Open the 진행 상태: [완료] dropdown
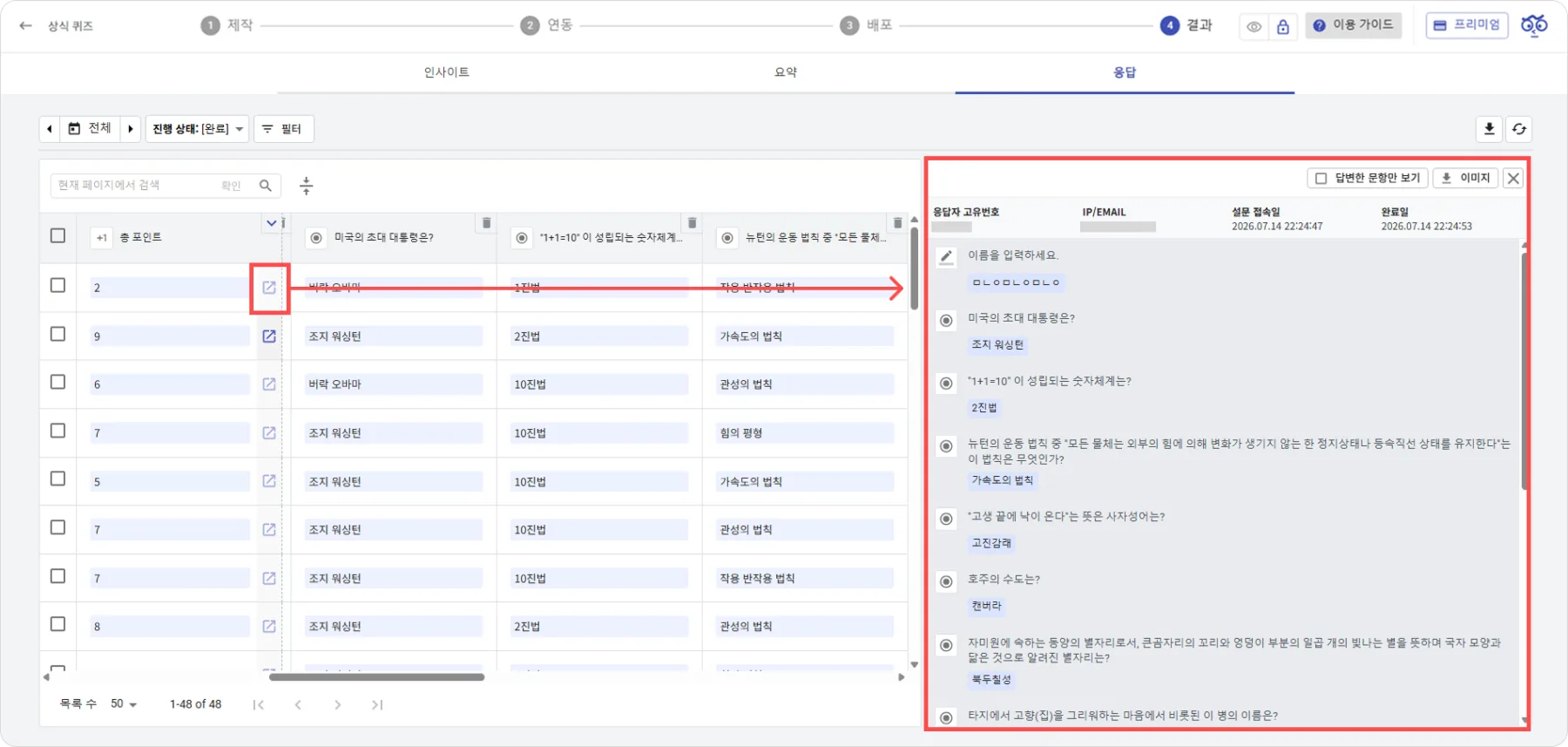Viewport: 1568px width, 747px height. (197, 129)
